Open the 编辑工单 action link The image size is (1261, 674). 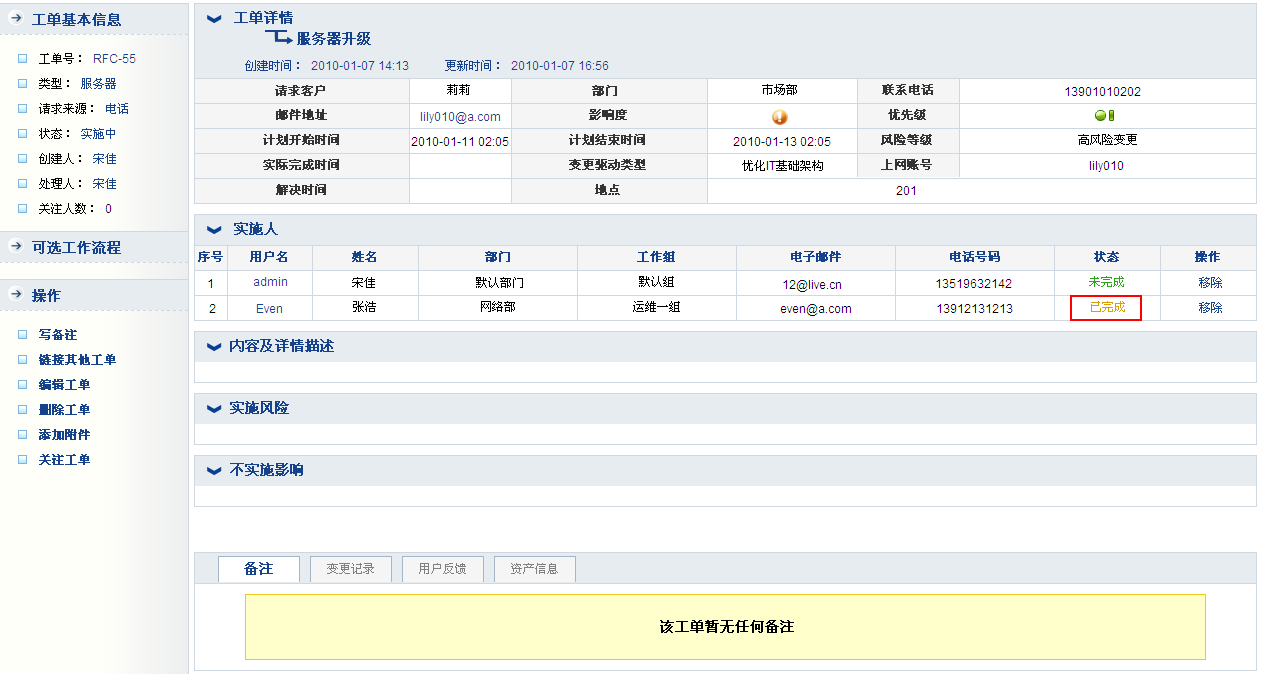point(64,385)
